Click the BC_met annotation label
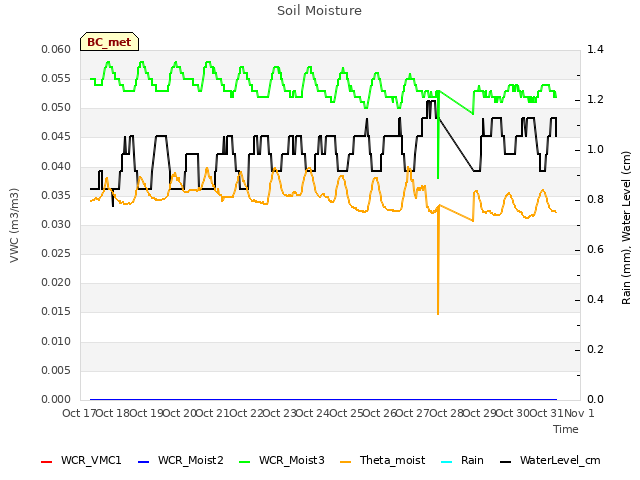This screenshot has width=640, height=480. click(x=109, y=42)
